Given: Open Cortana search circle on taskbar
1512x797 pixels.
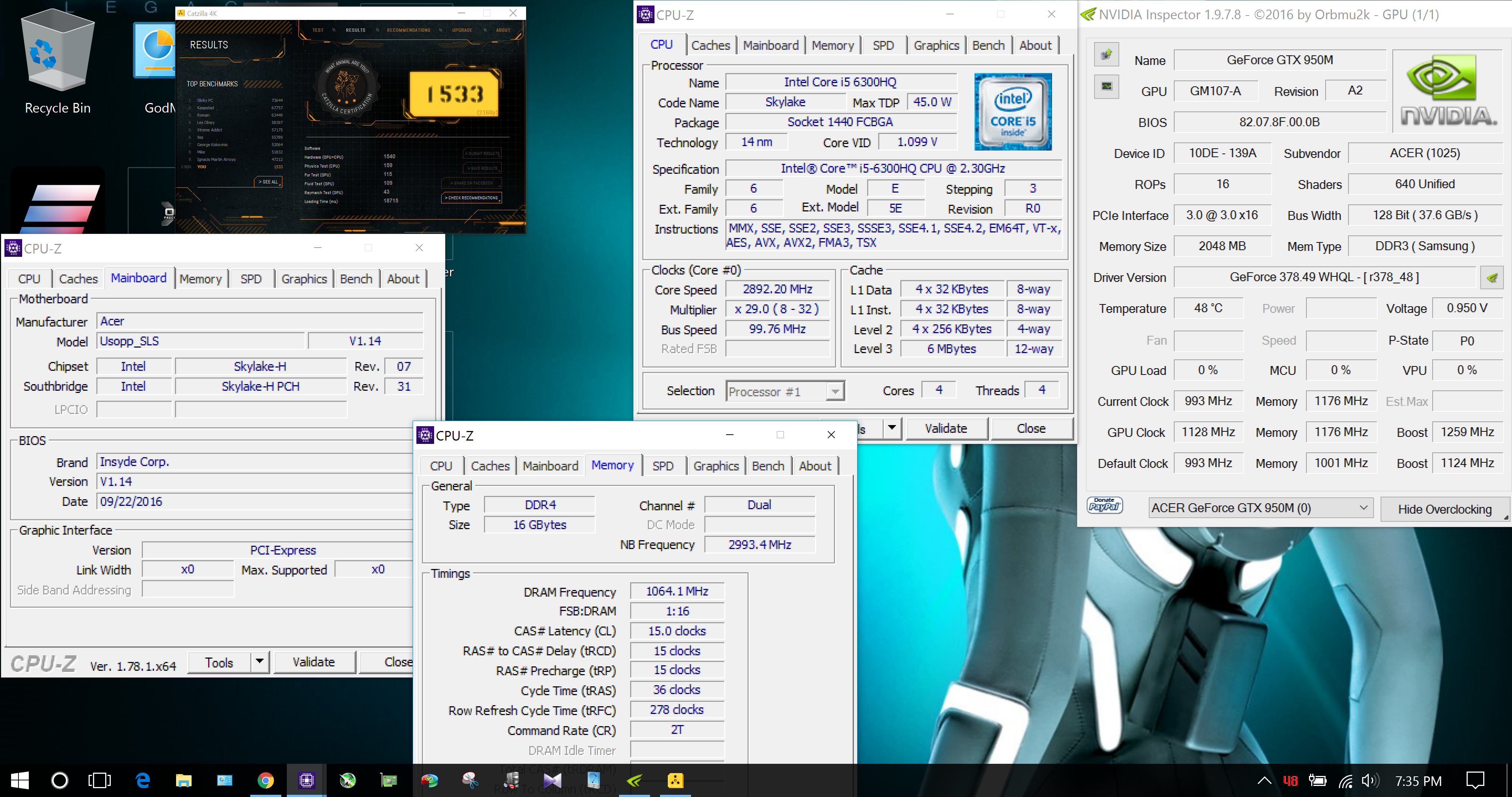Looking at the screenshot, I should point(60,780).
